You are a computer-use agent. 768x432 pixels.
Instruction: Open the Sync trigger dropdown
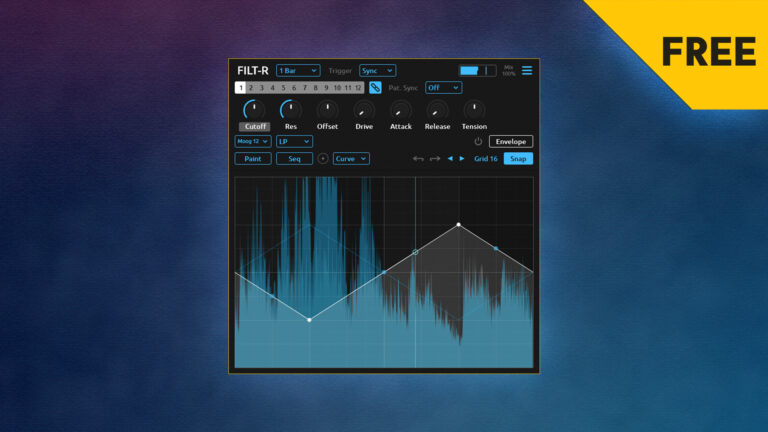click(x=377, y=71)
